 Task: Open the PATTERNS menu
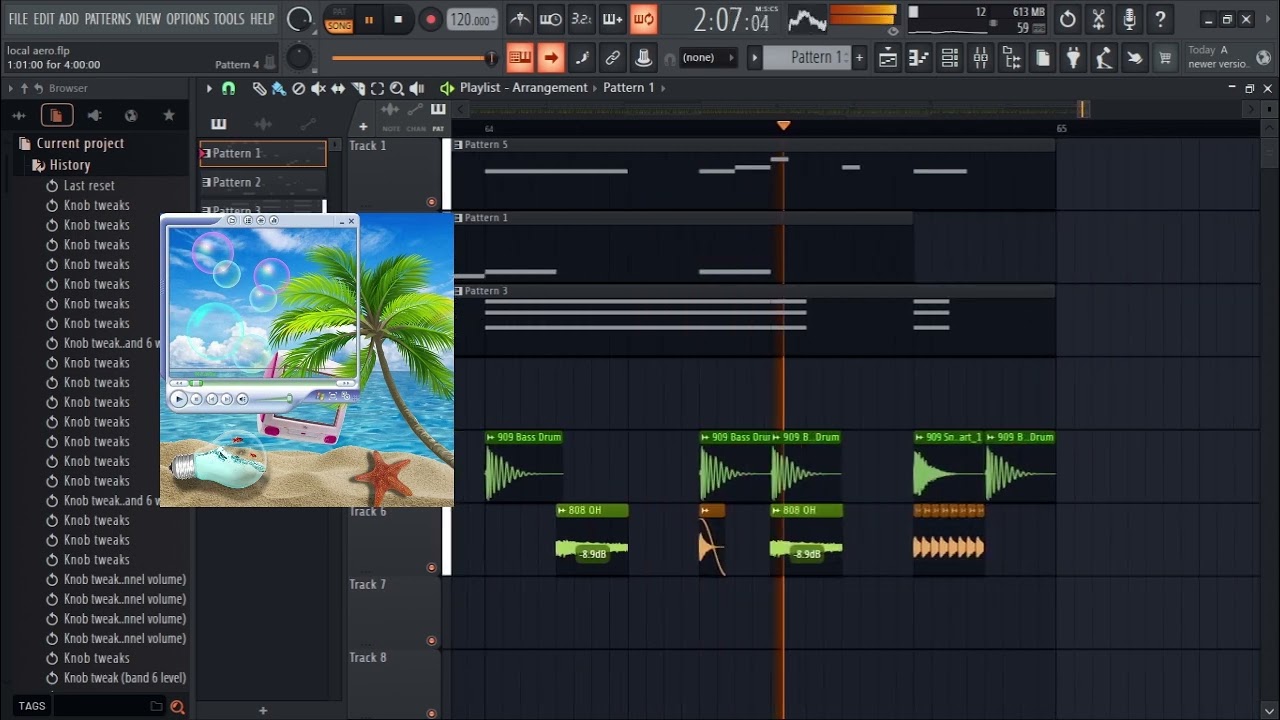(x=107, y=19)
